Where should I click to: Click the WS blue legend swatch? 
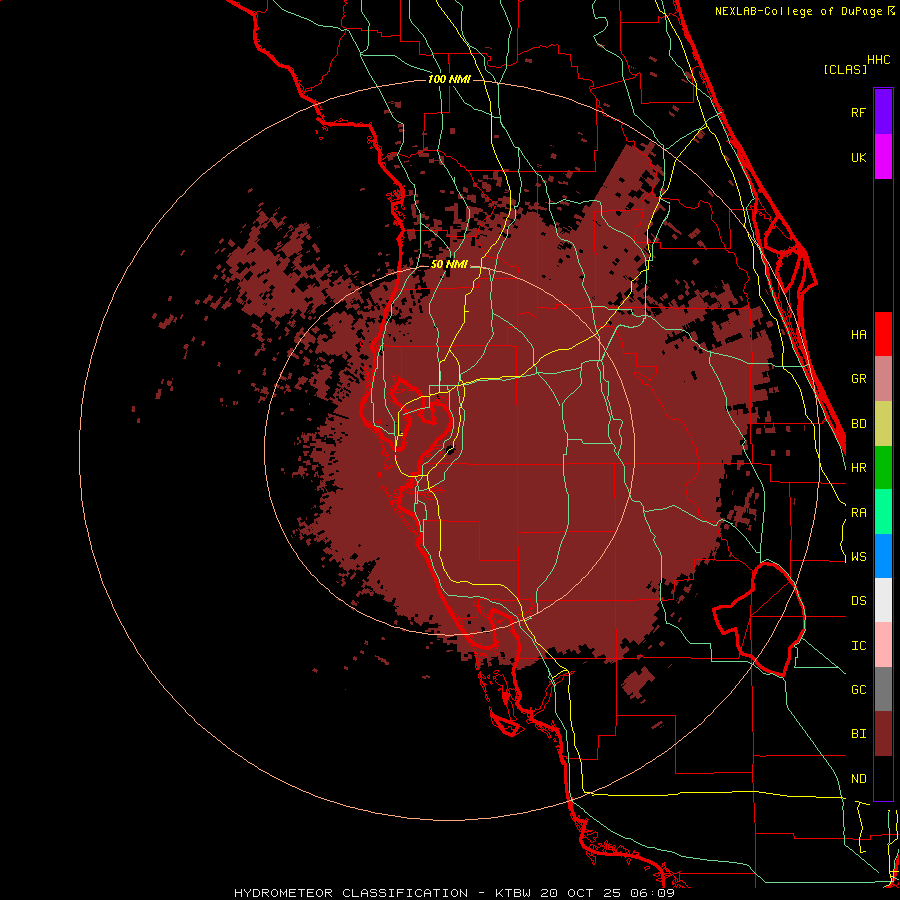tap(883, 556)
